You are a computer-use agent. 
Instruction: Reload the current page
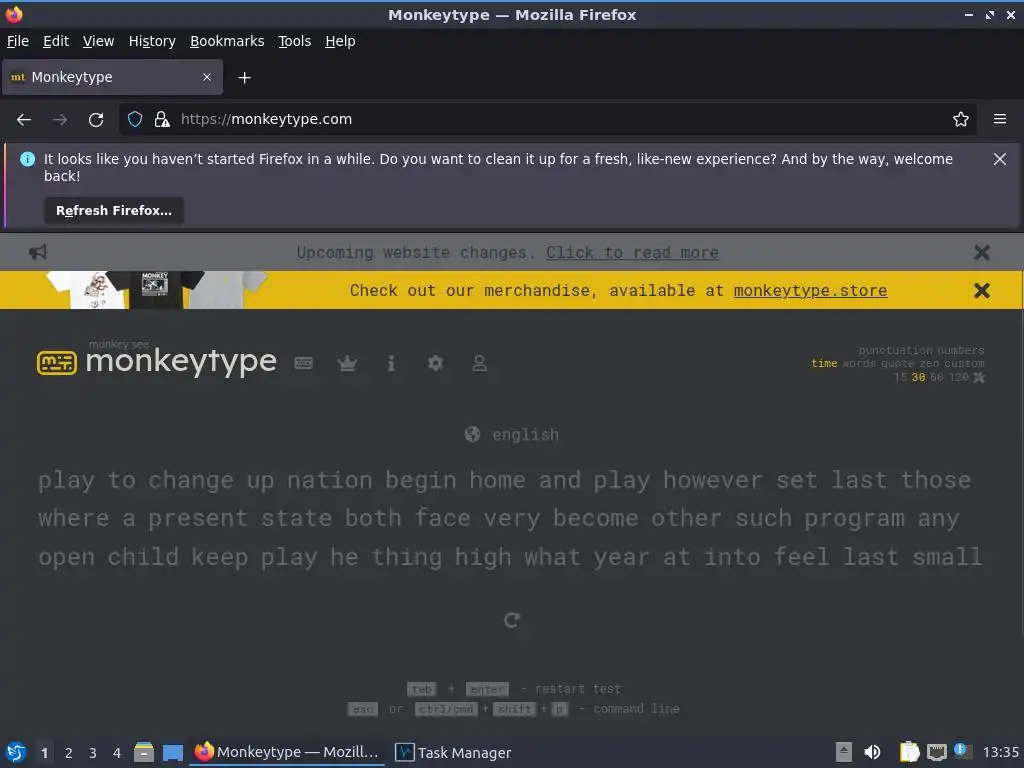coord(96,120)
